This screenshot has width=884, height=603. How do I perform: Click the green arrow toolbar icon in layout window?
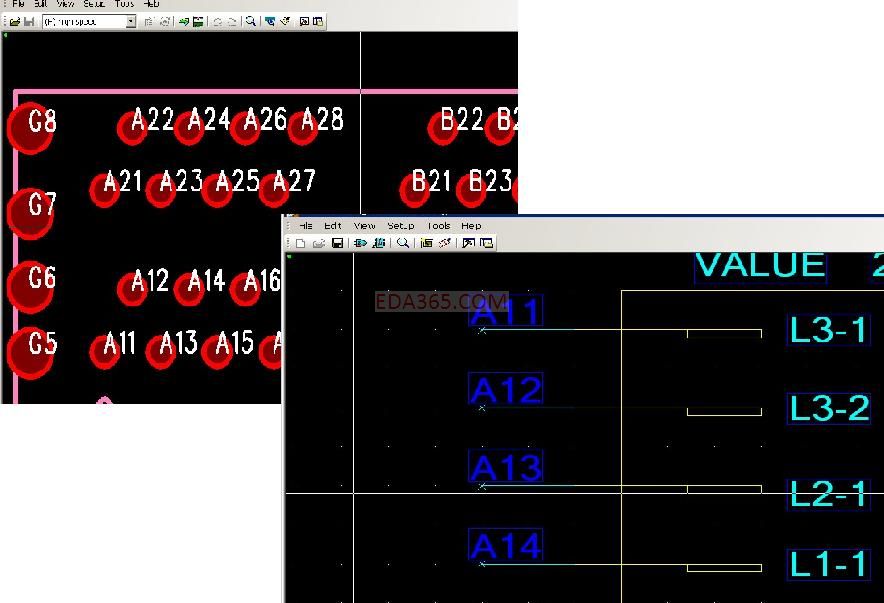click(x=184, y=22)
